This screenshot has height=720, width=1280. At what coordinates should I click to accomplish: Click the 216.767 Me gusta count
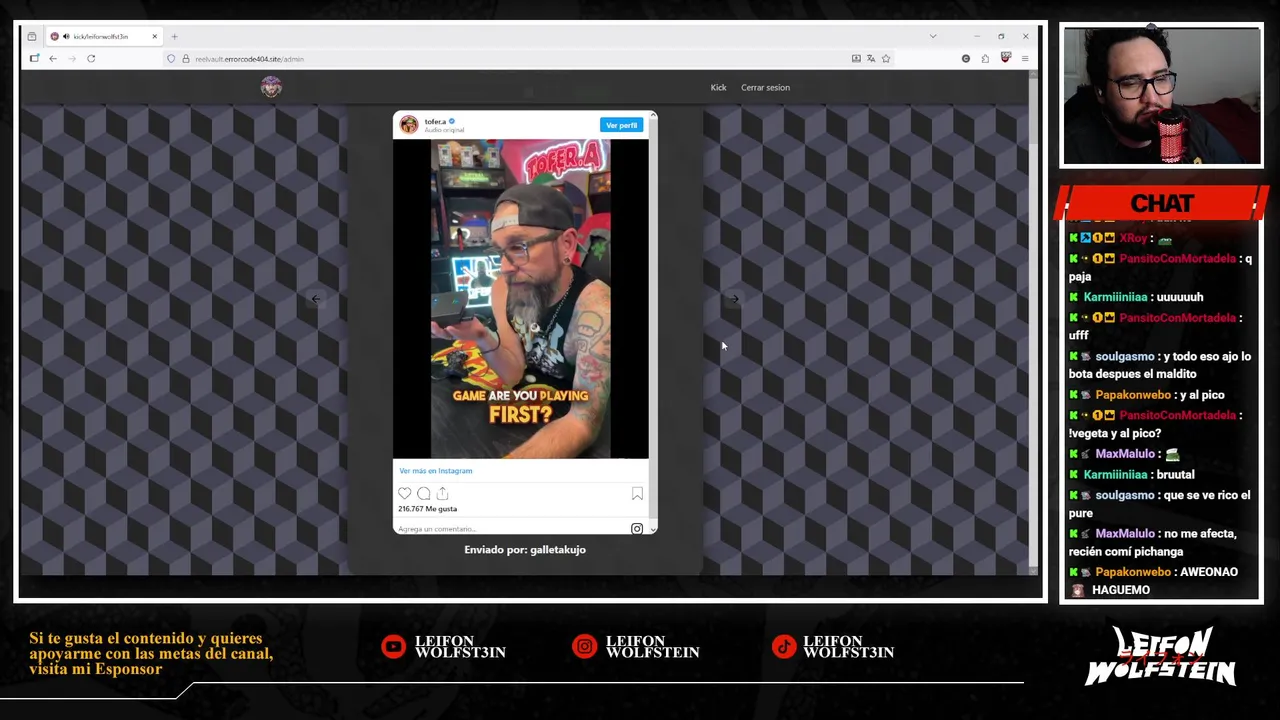click(x=427, y=509)
